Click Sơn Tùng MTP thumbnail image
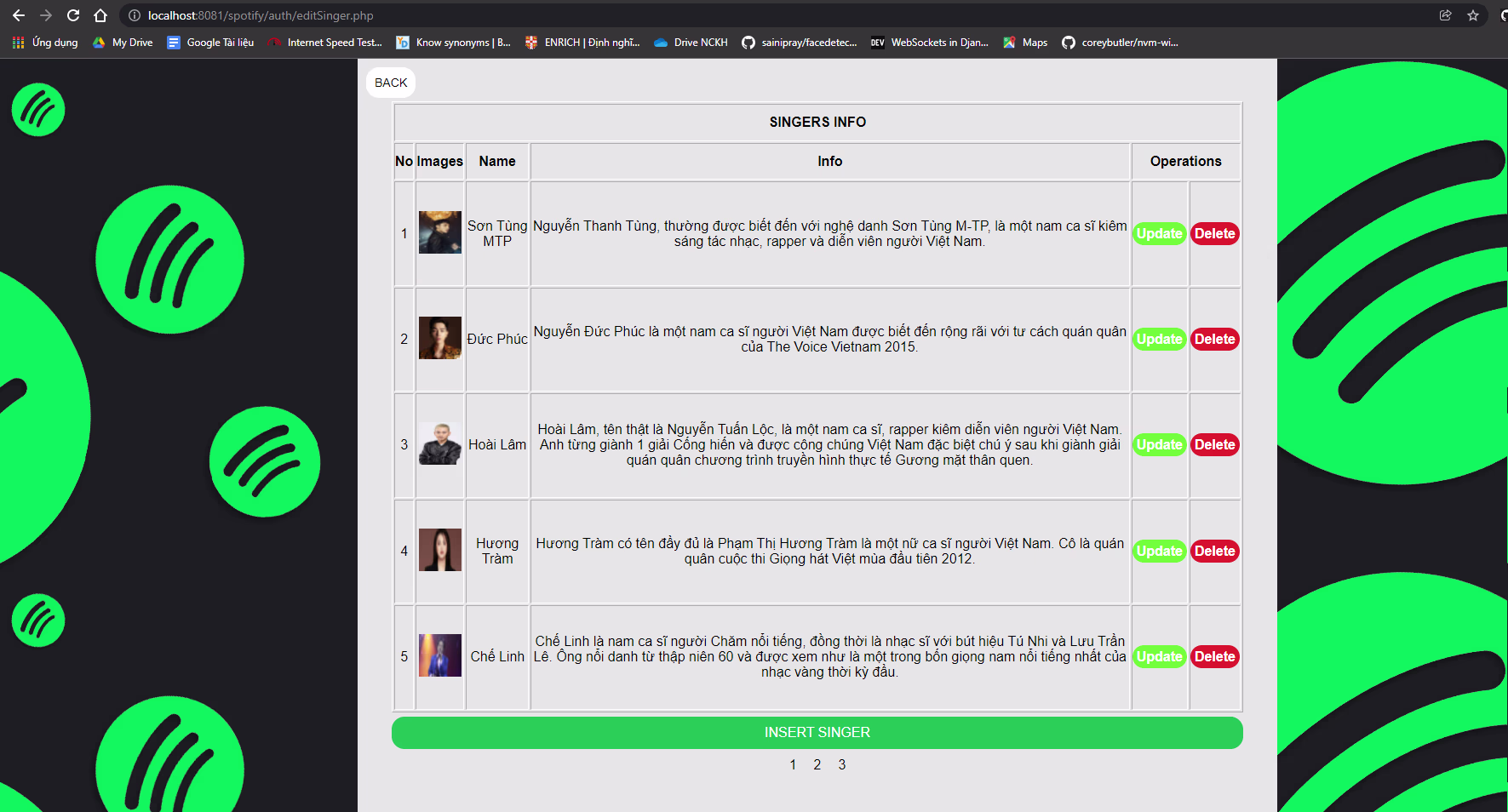The image size is (1508, 812). (440, 232)
